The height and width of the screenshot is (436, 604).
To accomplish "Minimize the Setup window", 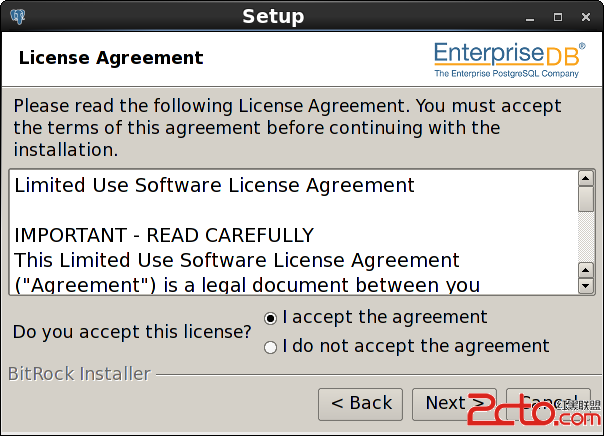I will click(x=530, y=17).
